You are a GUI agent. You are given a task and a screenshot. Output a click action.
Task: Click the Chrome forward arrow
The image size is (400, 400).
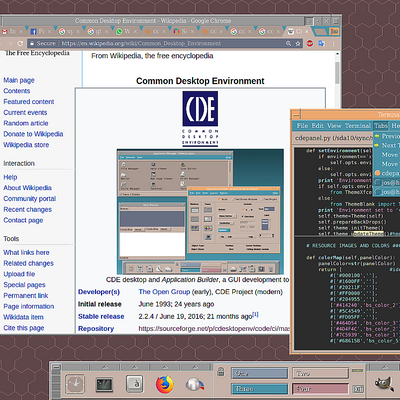pyautogui.click(x=9, y=43)
